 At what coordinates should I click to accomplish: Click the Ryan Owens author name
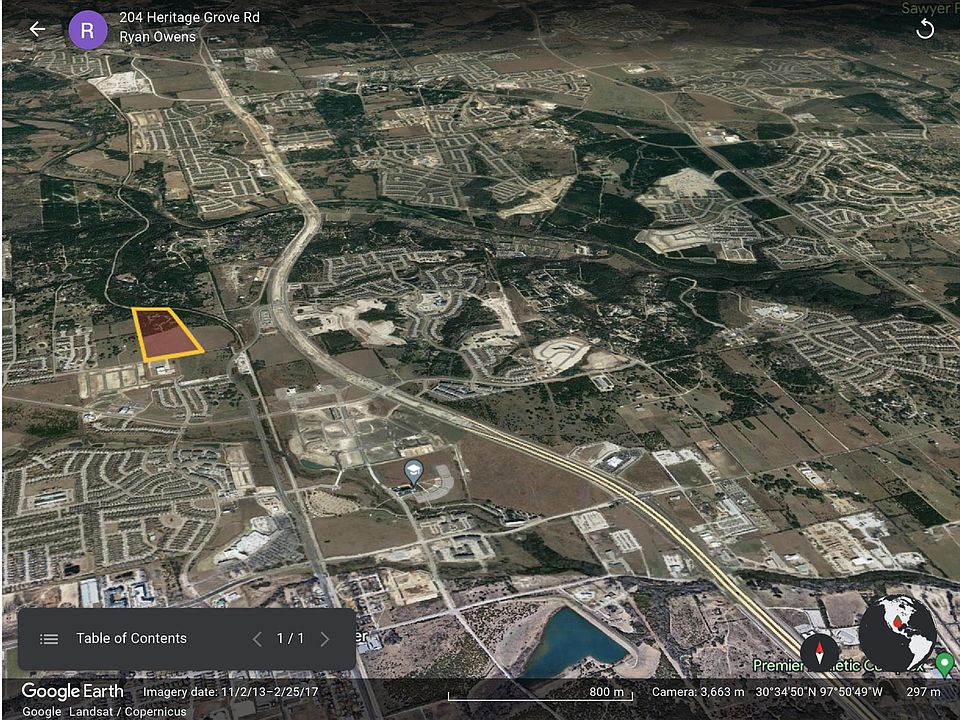pyautogui.click(x=157, y=37)
